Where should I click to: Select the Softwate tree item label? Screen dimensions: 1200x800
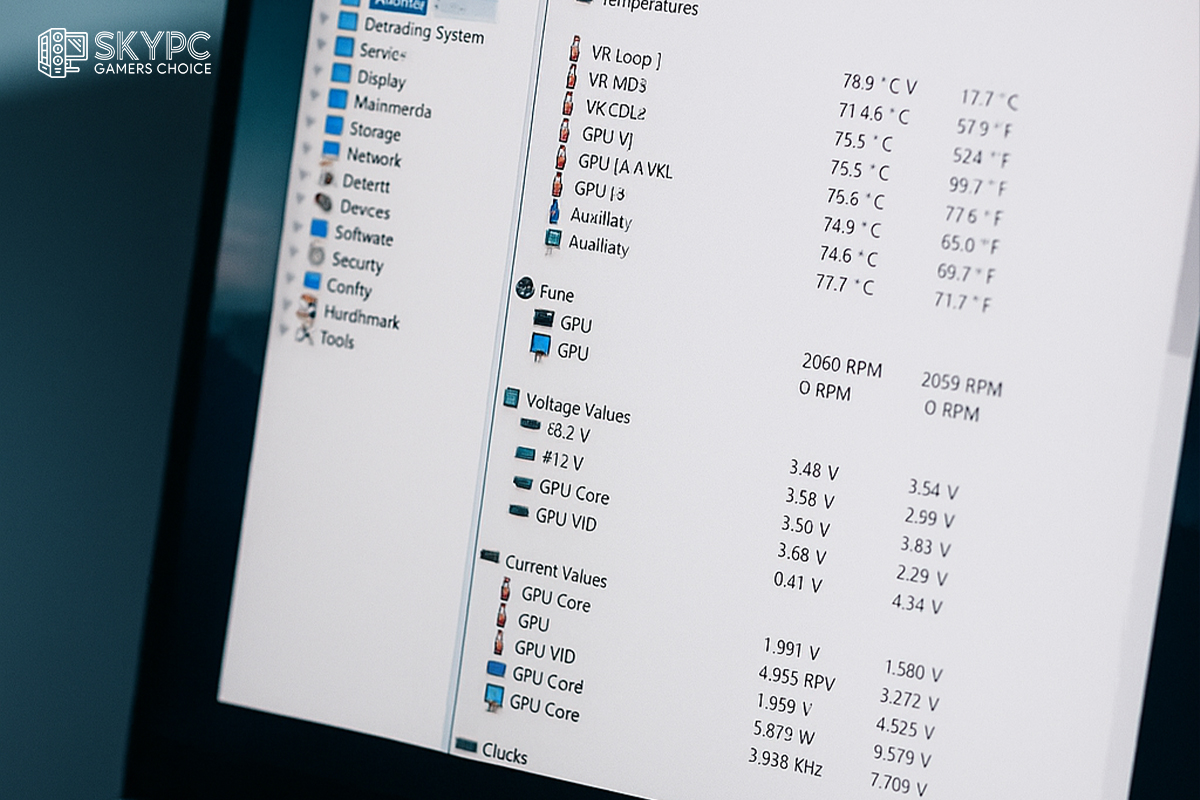pos(363,236)
